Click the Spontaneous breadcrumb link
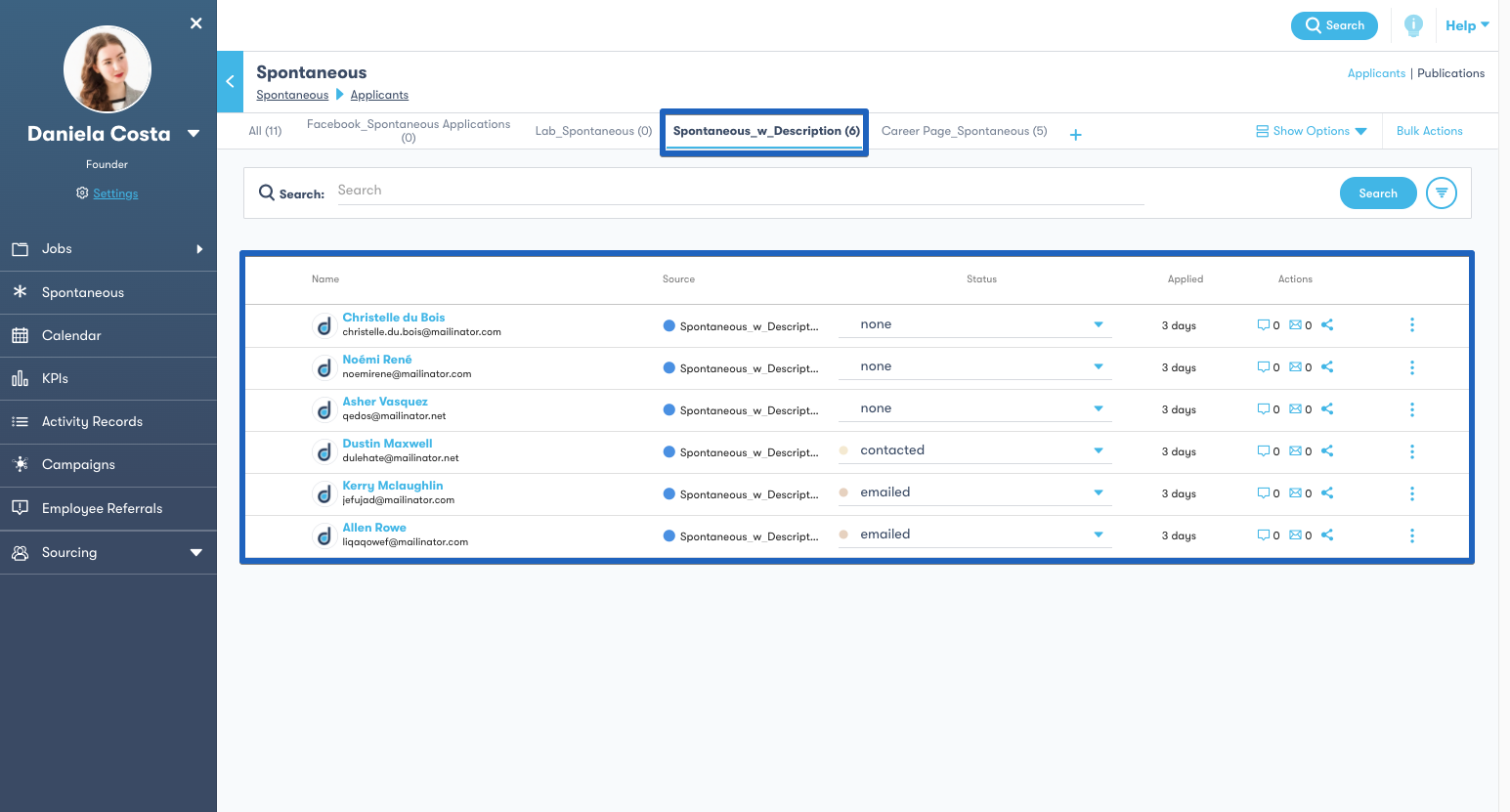The width and height of the screenshot is (1510, 812). click(x=292, y=95)
